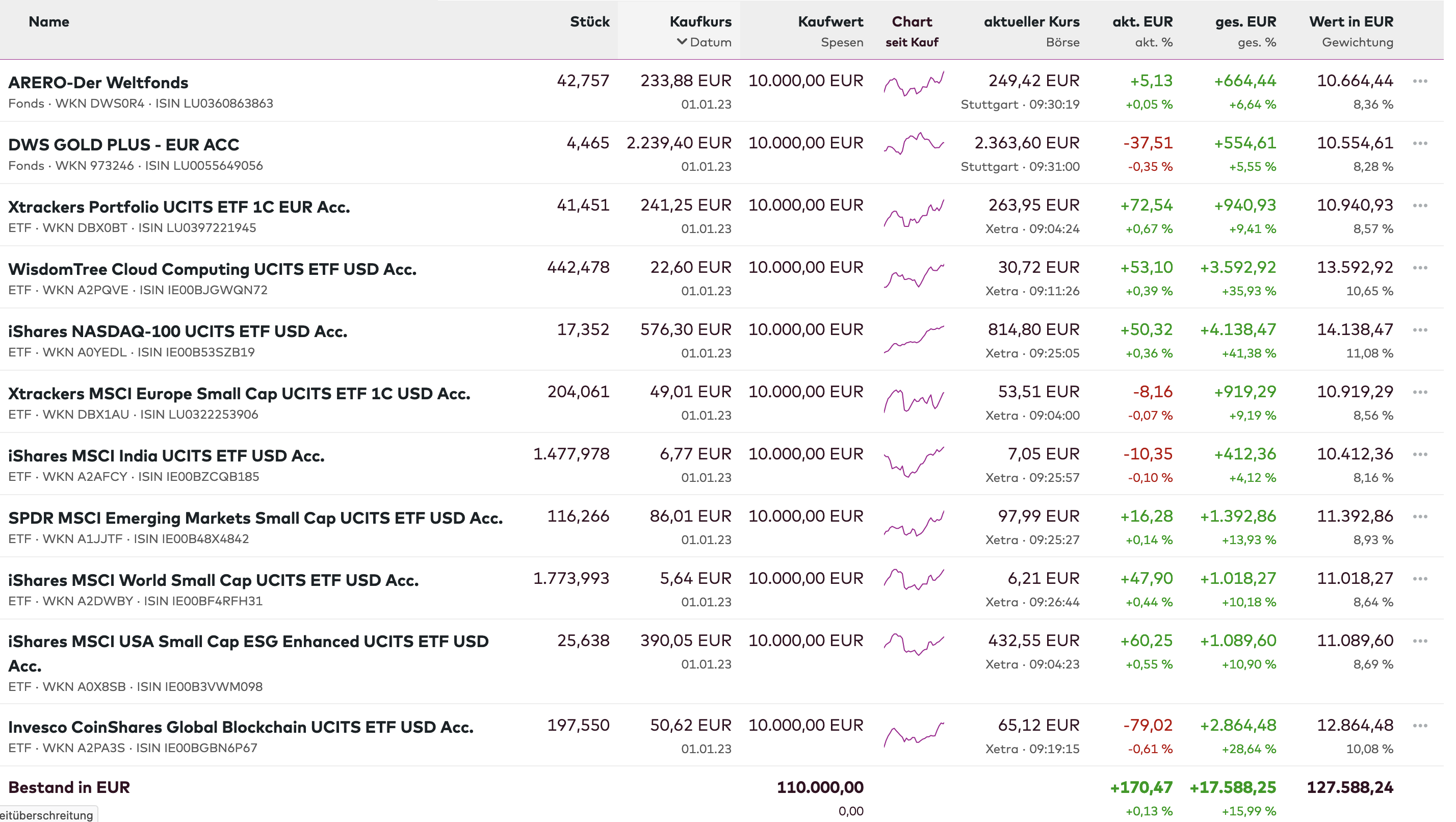The image size is (1456, 822).
Task: Open iShares MSCI USA Small Cap ESG link
Action: pyautogui.click(x=248, y=642)
